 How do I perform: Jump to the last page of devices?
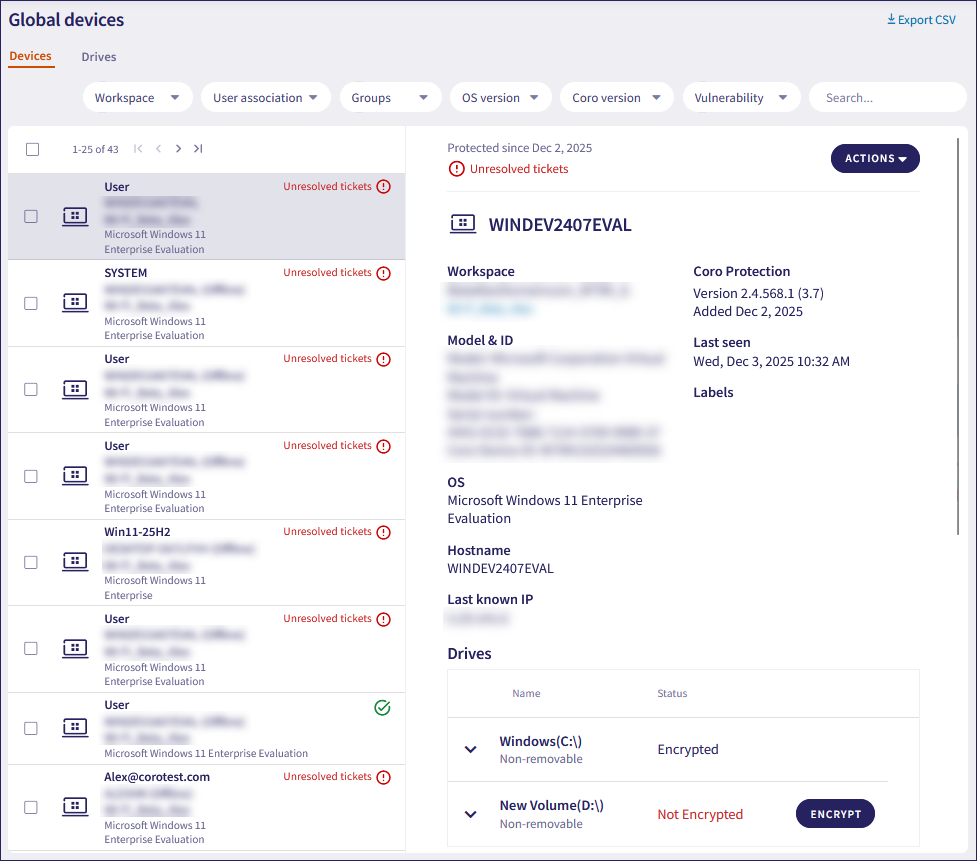click(x=198, y=149)
